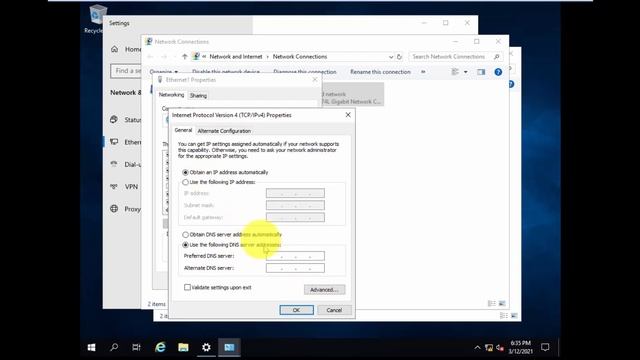Show more toolbar commands chevron
This screenshot has width=640, height=360.
pos(423,72)
